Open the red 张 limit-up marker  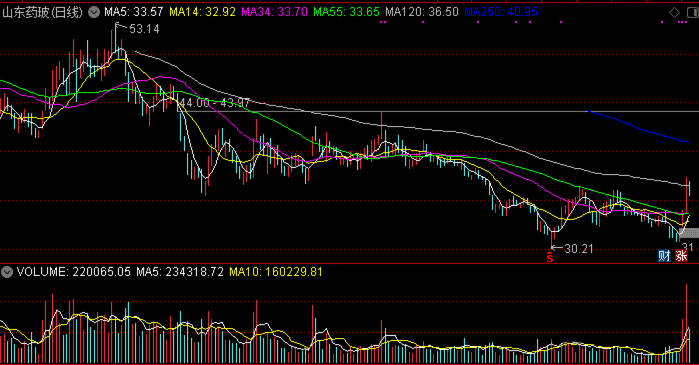pos(681,256)
